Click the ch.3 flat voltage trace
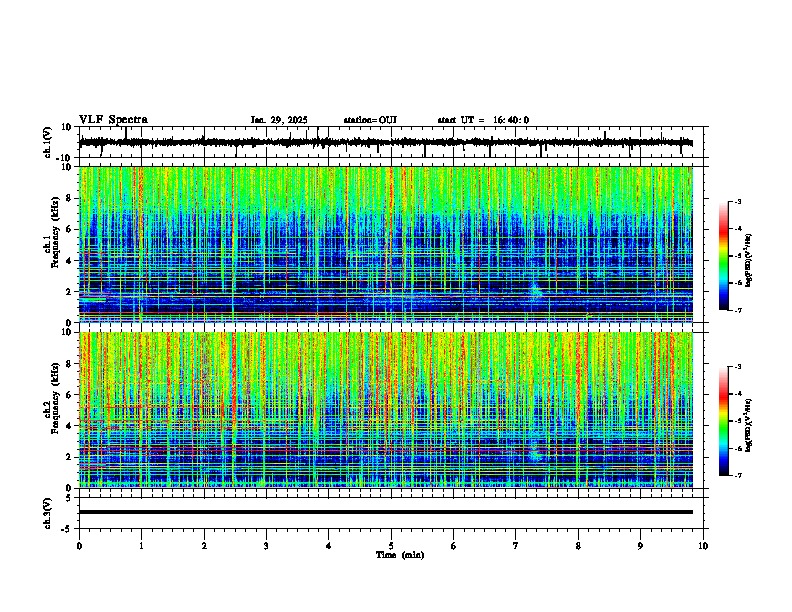Screen dimensions: 792x612 click(385, 512)
